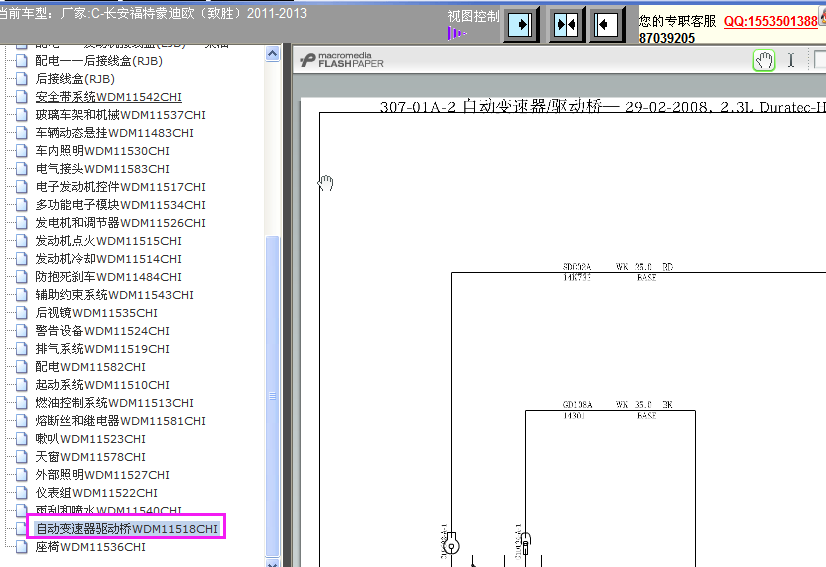Open the QQ:1553501388 customer service link
Viewport: 826px width, 567px height.
[770, 21]
